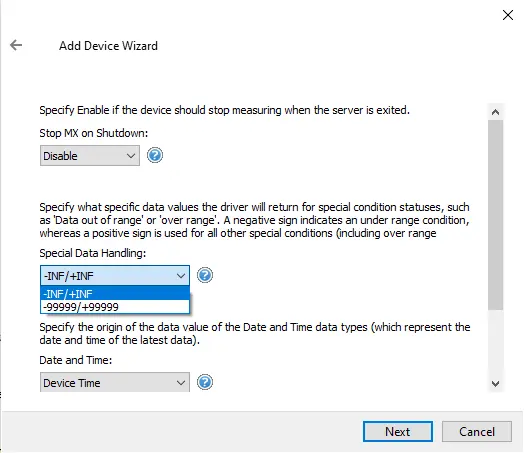Click the Date and Time label

76,360
